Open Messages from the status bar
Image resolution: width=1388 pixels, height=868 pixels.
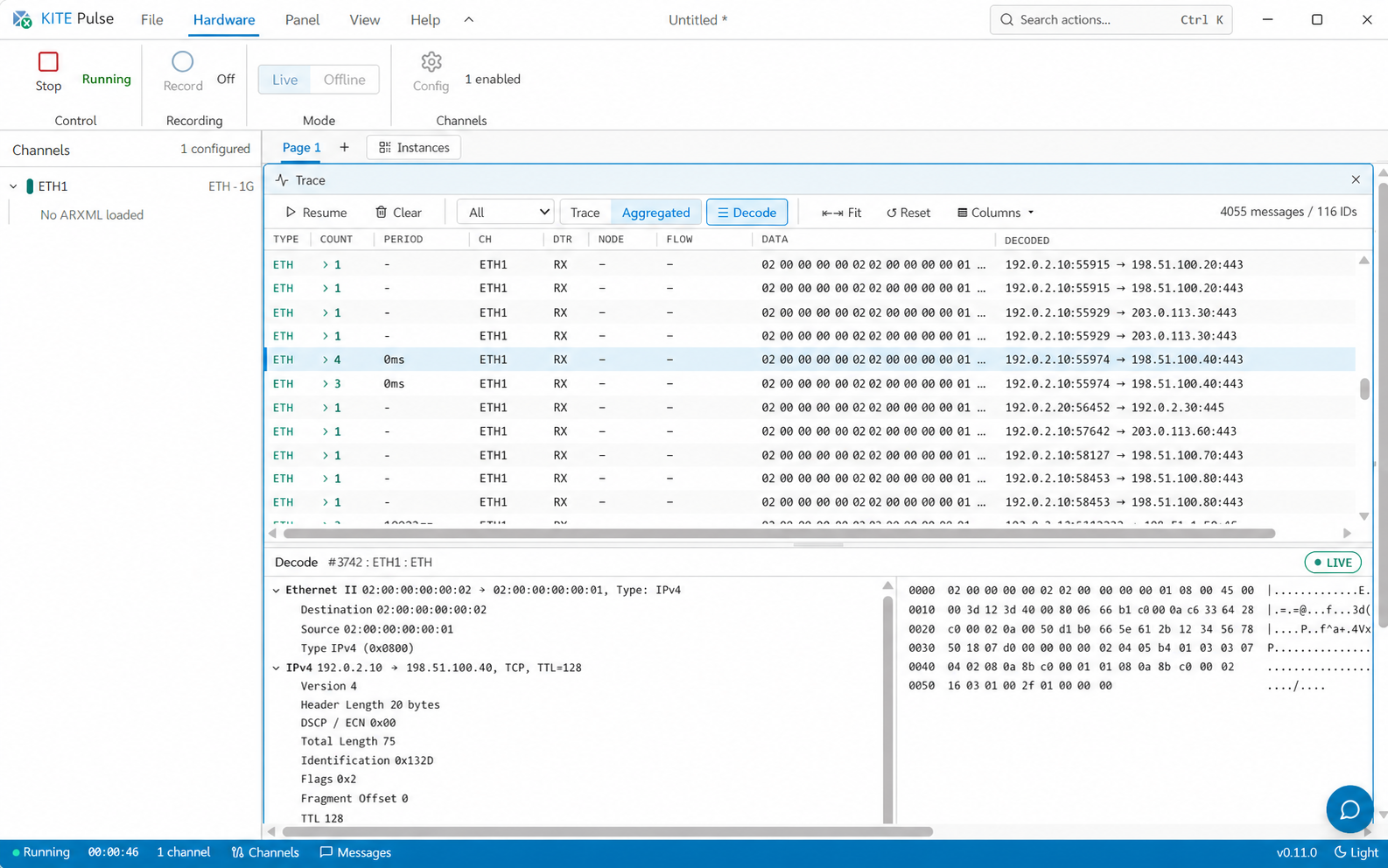(355, 852)
